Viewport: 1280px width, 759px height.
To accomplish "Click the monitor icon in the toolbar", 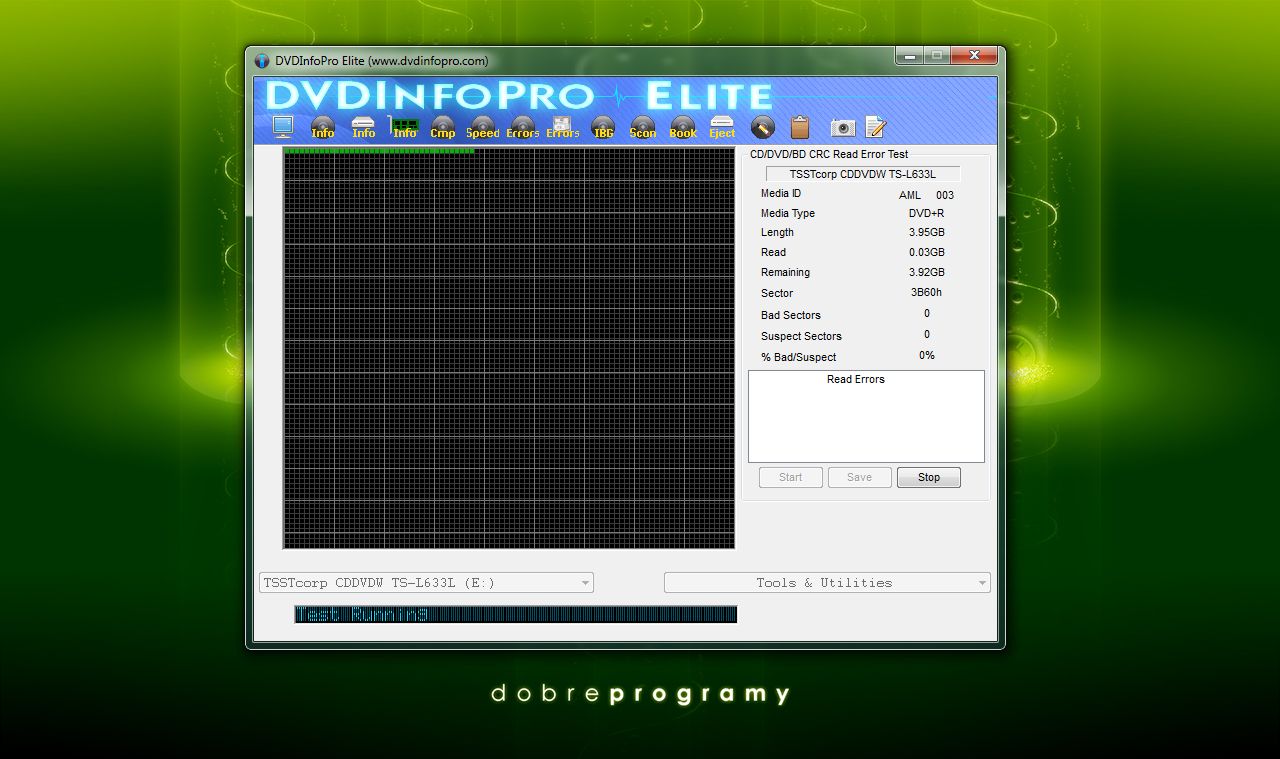I will point(283,126).
